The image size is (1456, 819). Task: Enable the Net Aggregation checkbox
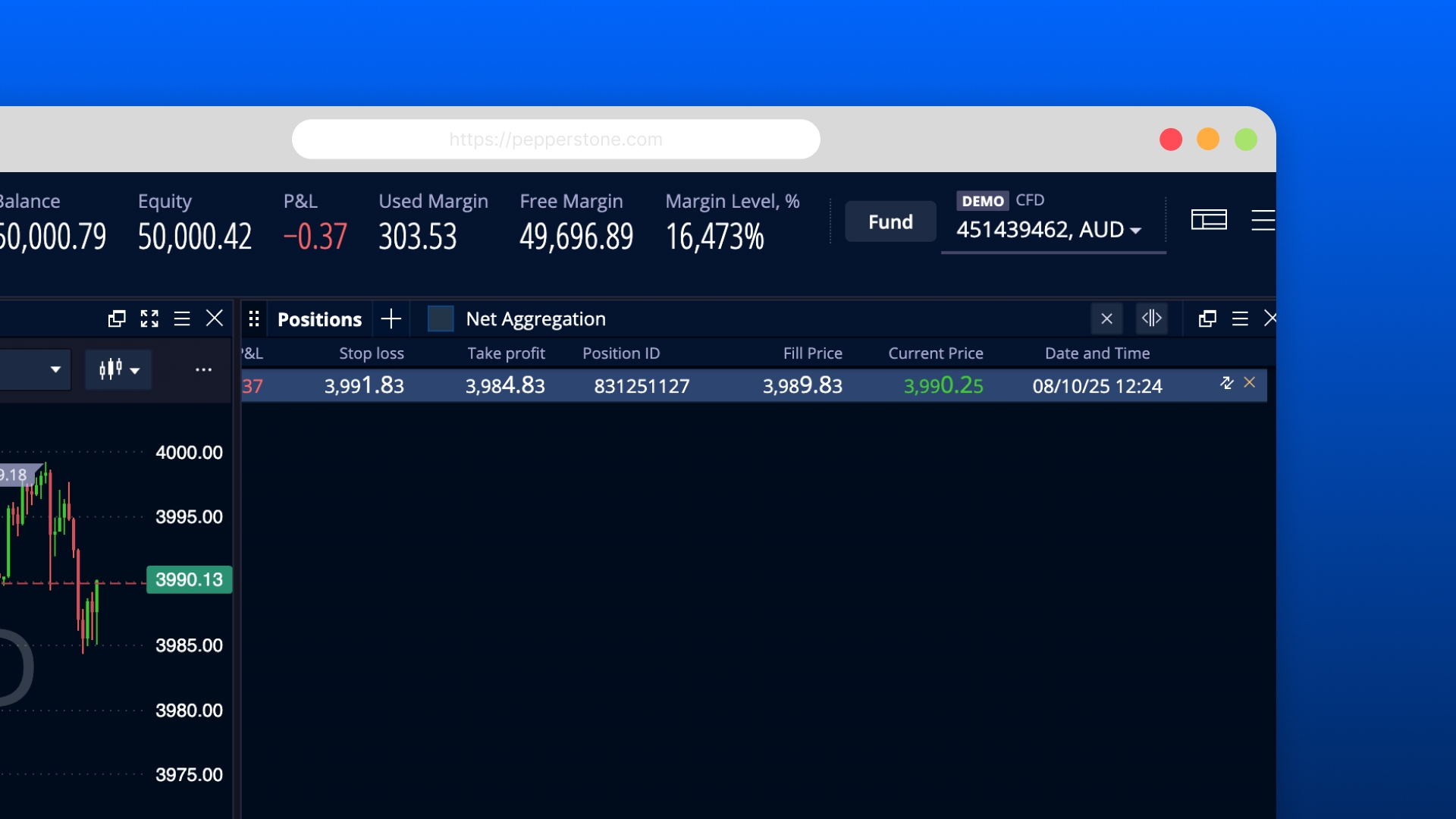click(441, 318)
